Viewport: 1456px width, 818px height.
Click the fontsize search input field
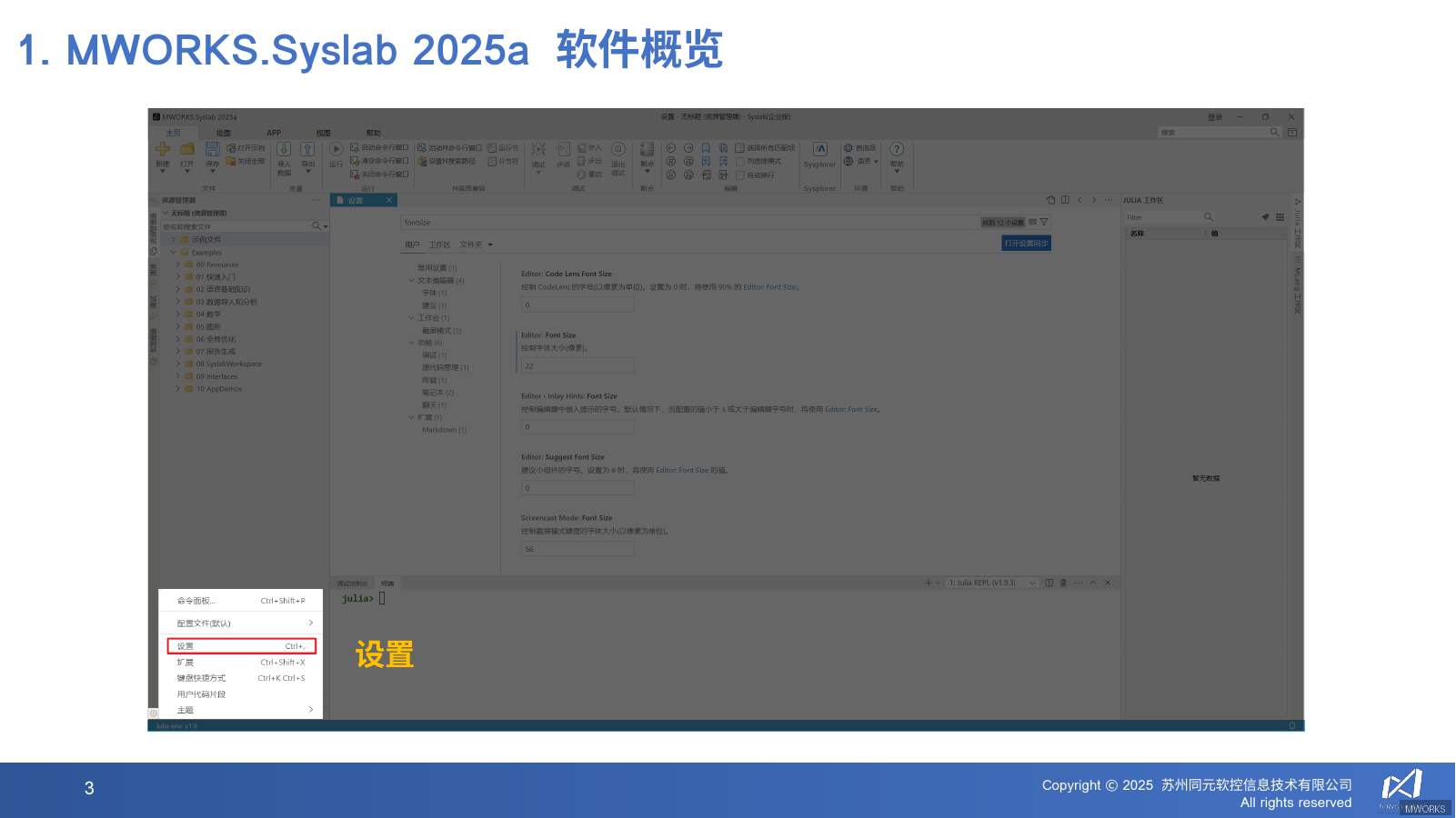pos(637,222)
